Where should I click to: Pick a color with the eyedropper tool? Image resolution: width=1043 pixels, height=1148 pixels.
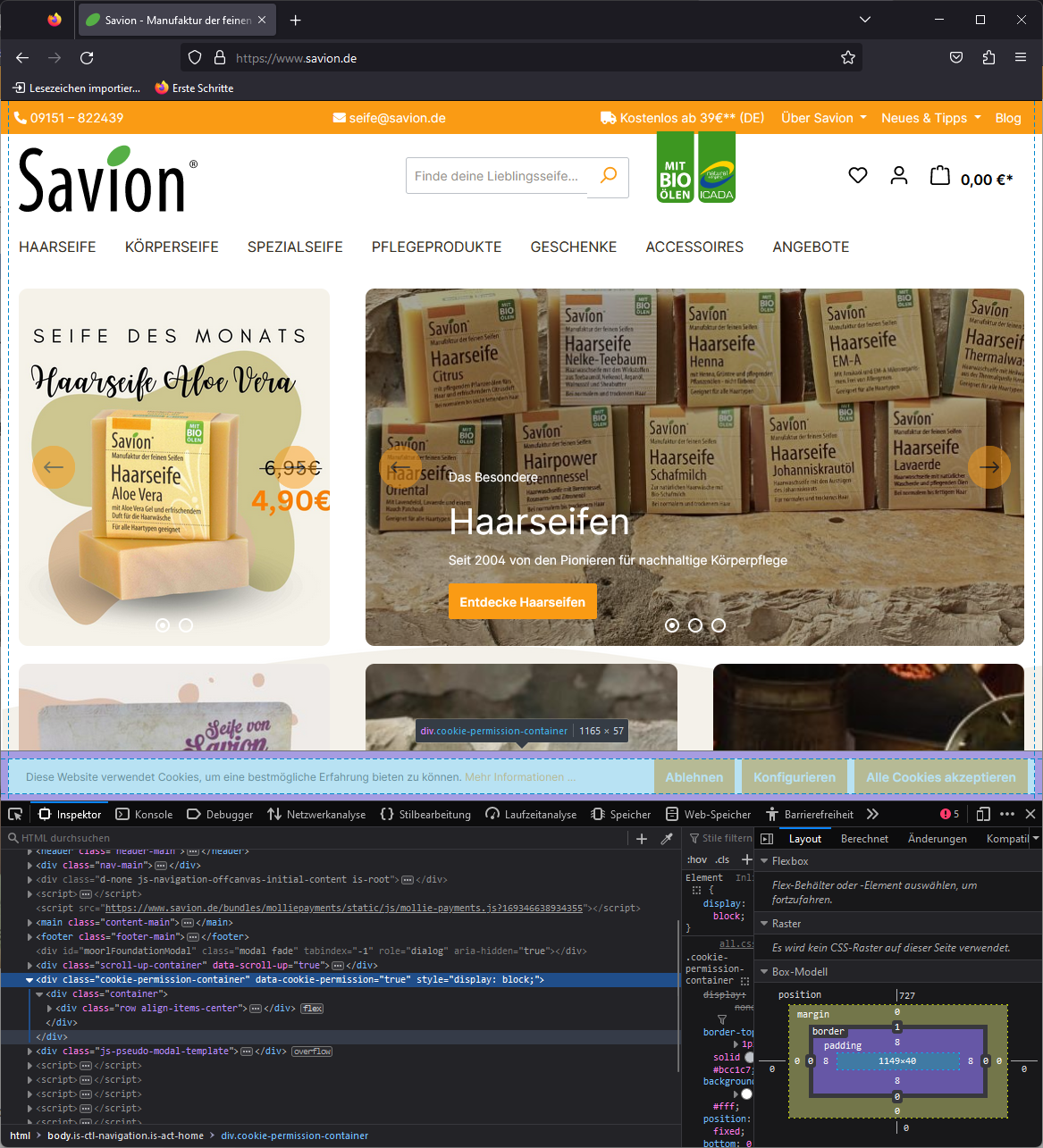coord(666,838)
